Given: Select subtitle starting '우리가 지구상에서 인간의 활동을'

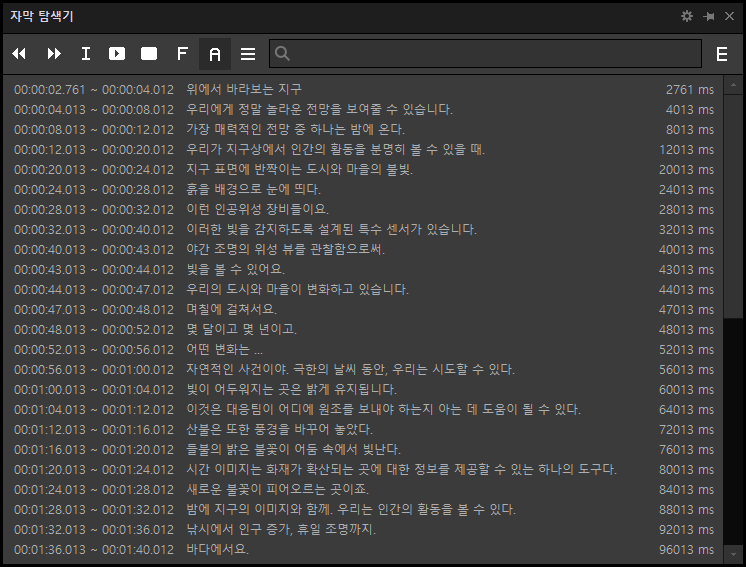Looking at the screenshot, I should point(335,149).
